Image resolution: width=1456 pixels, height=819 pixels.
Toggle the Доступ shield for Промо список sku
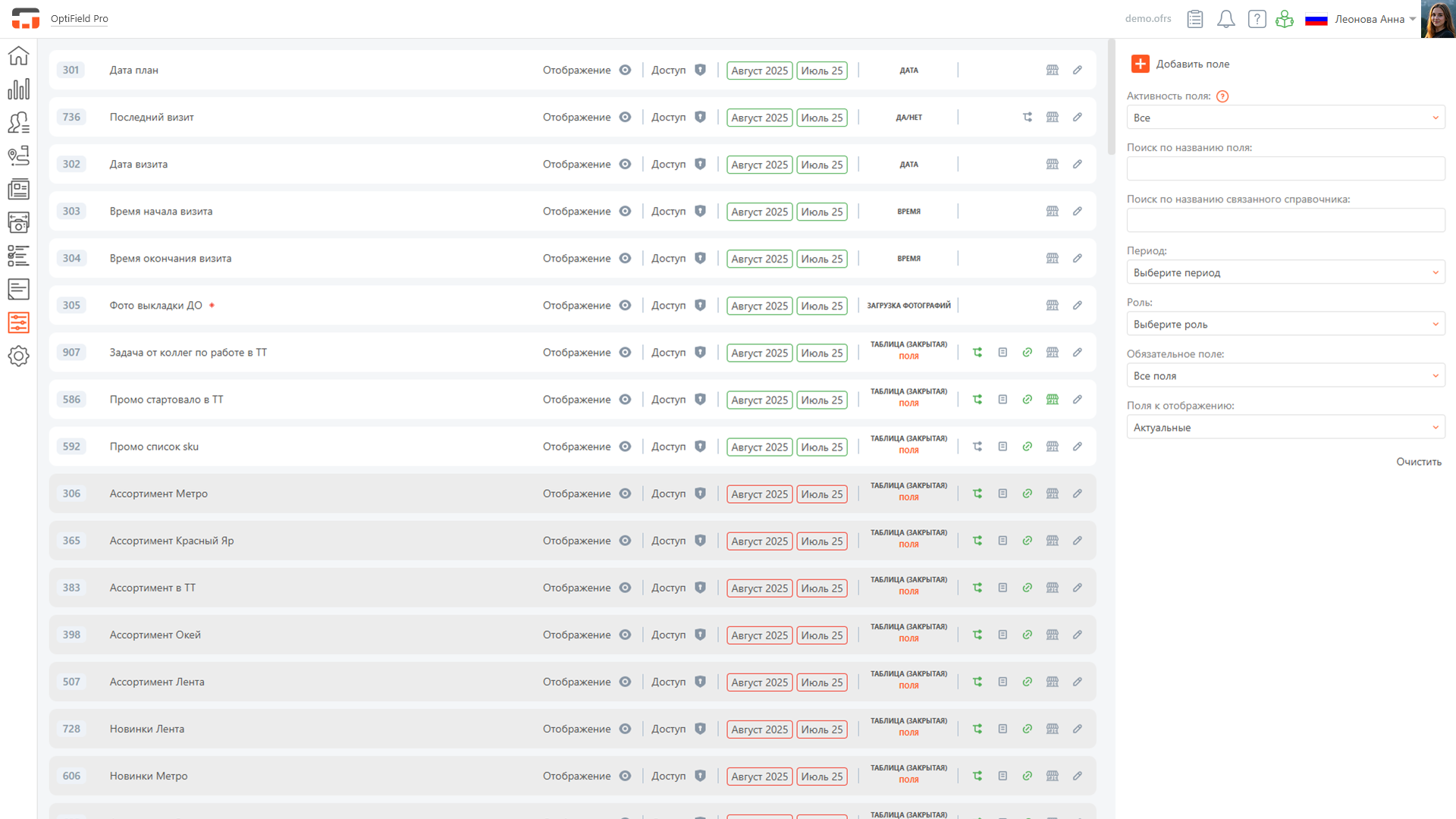[x=700, y=447]
